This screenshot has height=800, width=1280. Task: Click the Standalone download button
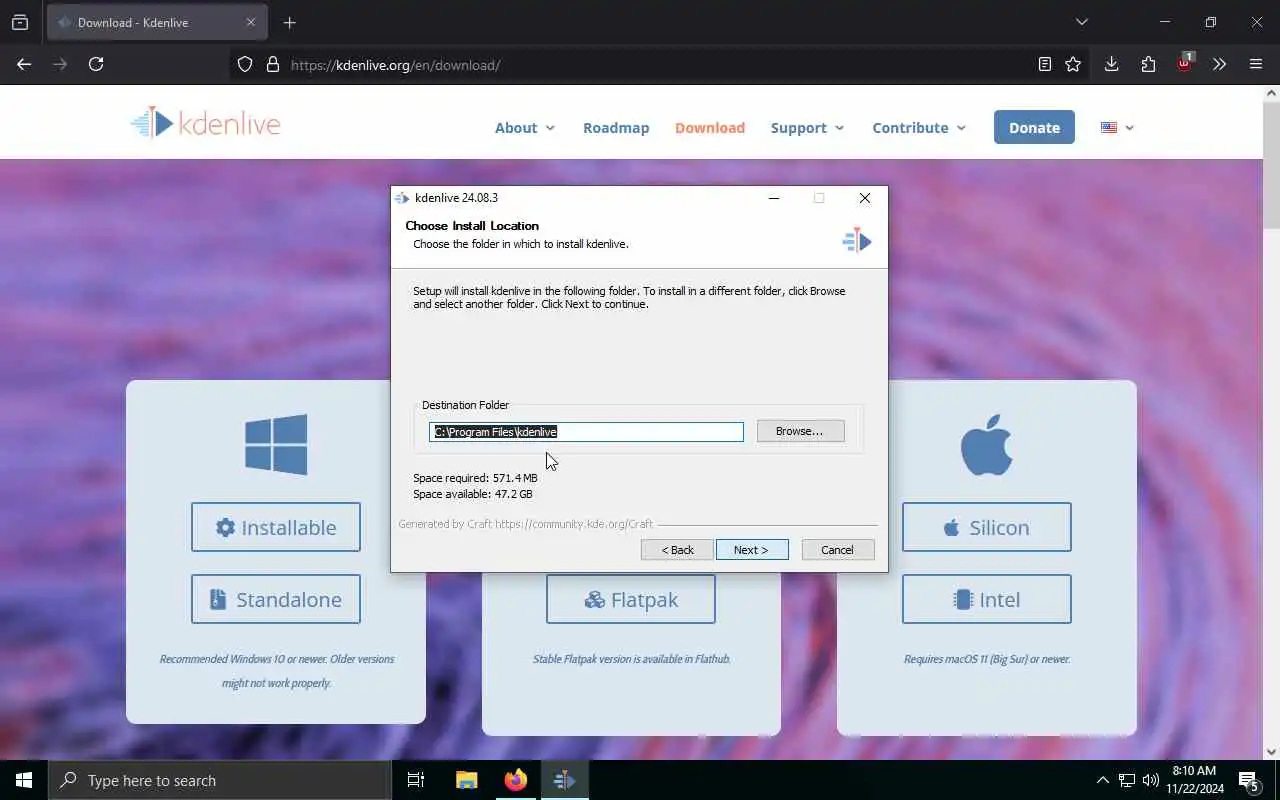(x=276, y=599)
